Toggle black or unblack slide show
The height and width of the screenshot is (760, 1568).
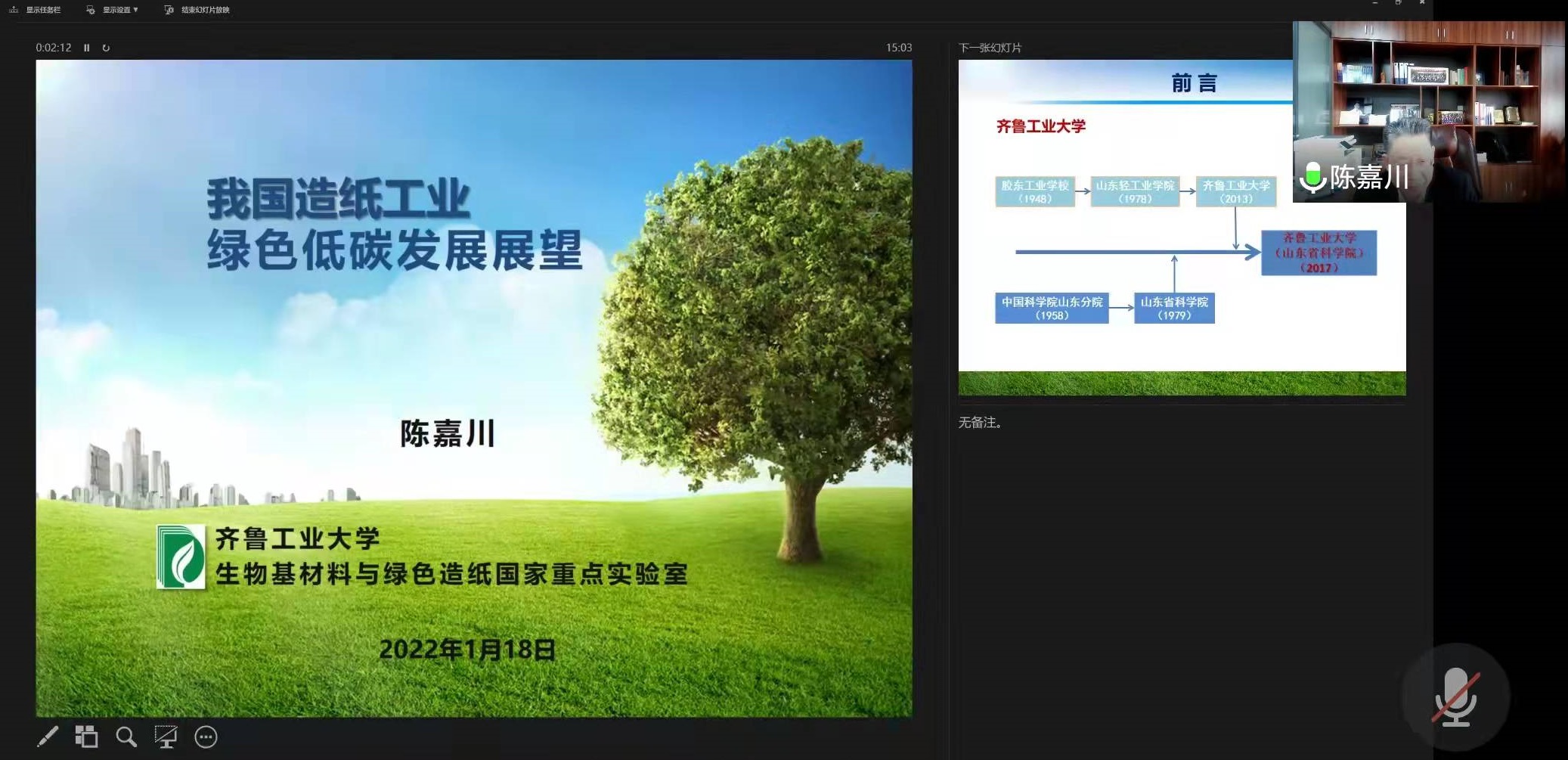click(x=166, y=737)
